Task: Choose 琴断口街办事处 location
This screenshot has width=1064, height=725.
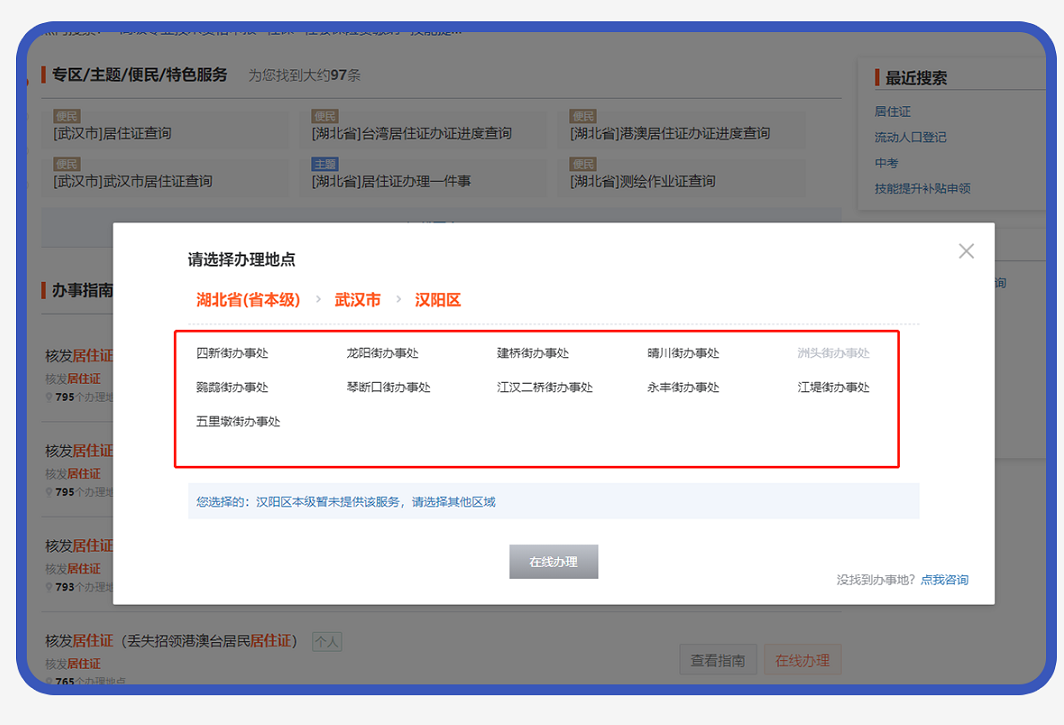Action: 388,387
